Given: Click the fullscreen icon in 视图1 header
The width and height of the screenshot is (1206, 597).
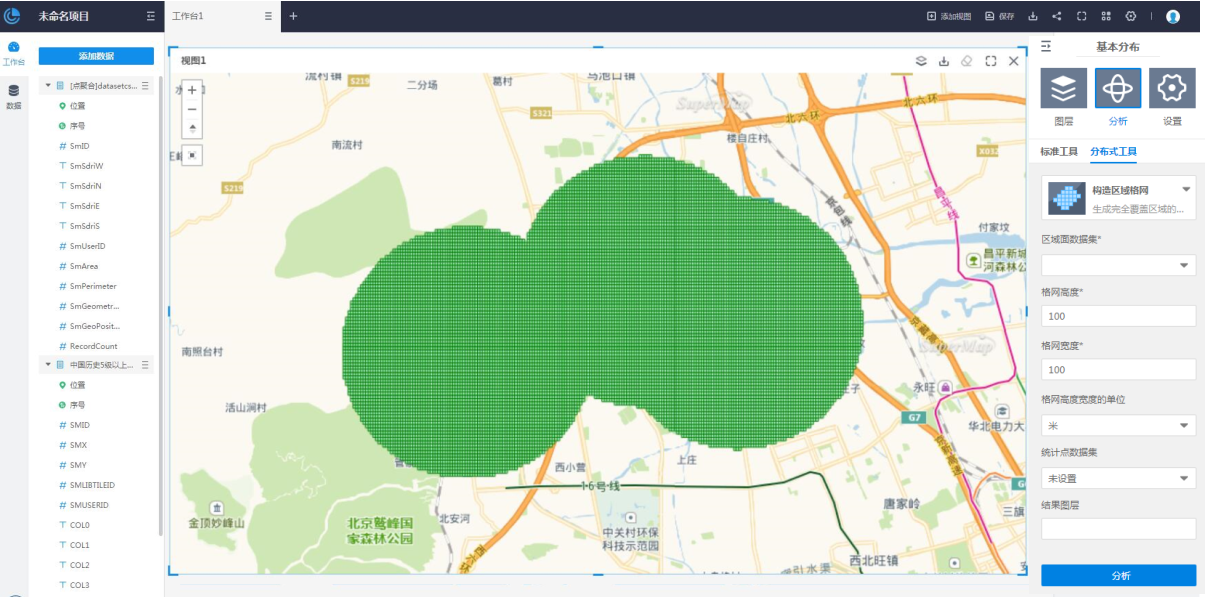Looking at the screenshot, I should point(990,61).
